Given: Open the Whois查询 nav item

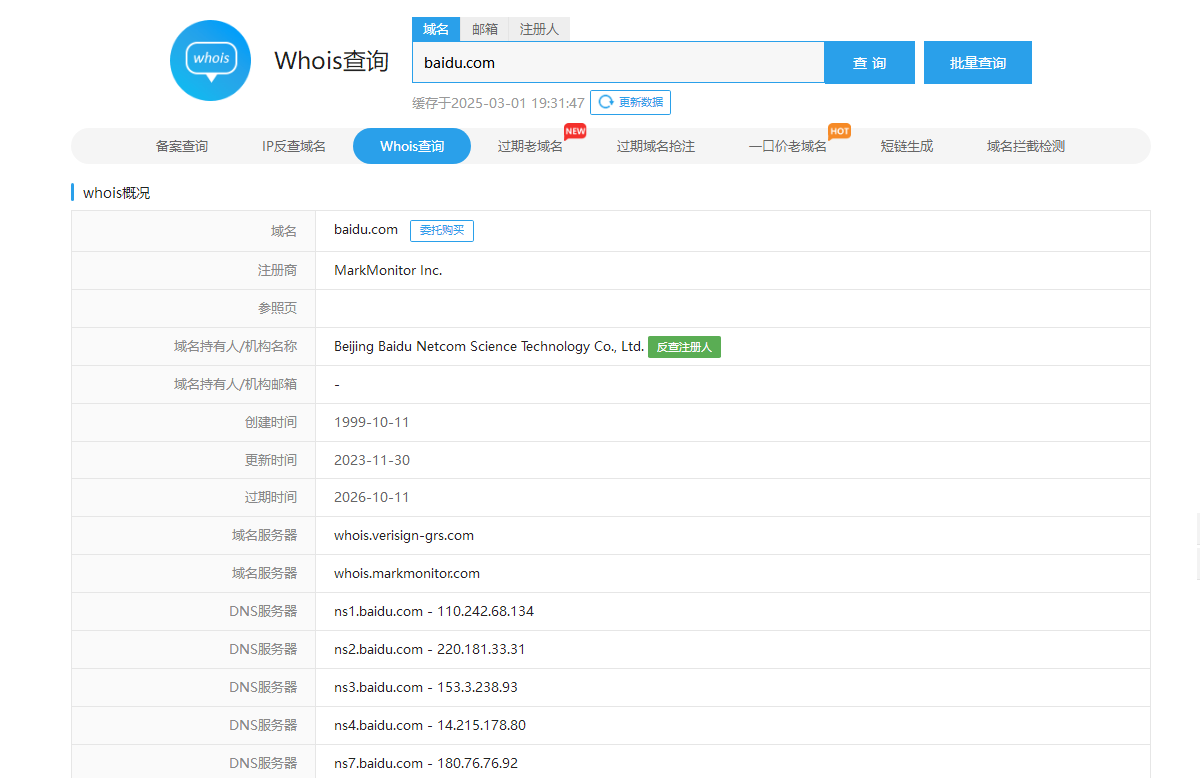Looking at the screenshot, I should 412,146.
